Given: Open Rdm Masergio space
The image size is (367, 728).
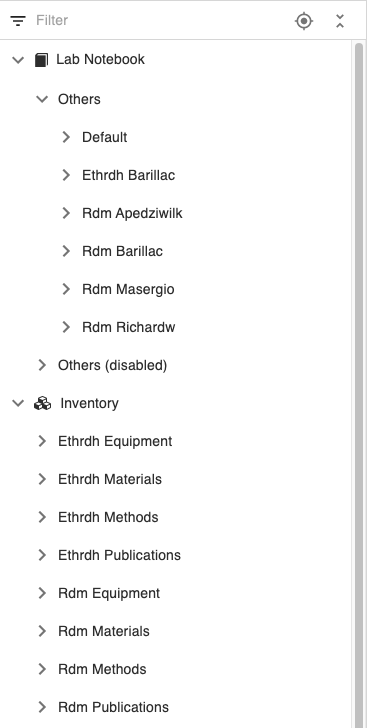Looking at the screenshot, I should [128, 289].
